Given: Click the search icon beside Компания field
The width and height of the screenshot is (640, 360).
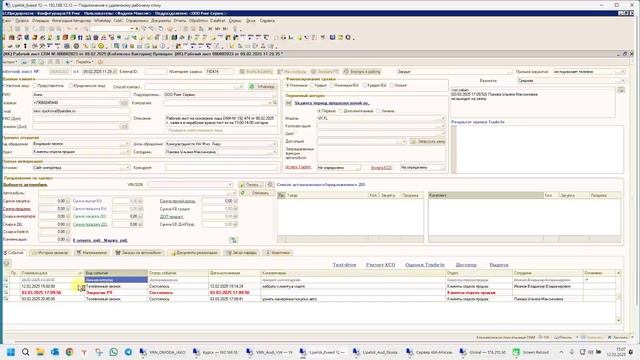Looking at the screenshot, I should pyautogui.click(x=275, y=103).
